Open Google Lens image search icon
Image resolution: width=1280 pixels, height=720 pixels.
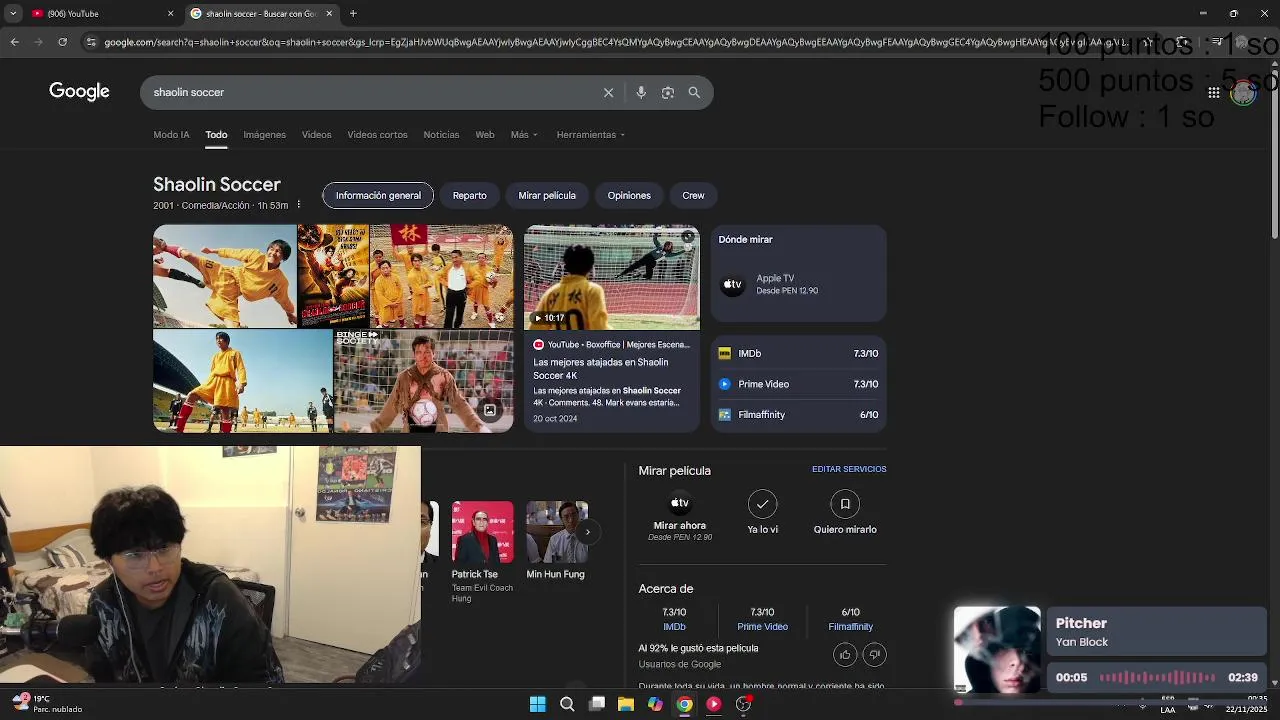668,92
